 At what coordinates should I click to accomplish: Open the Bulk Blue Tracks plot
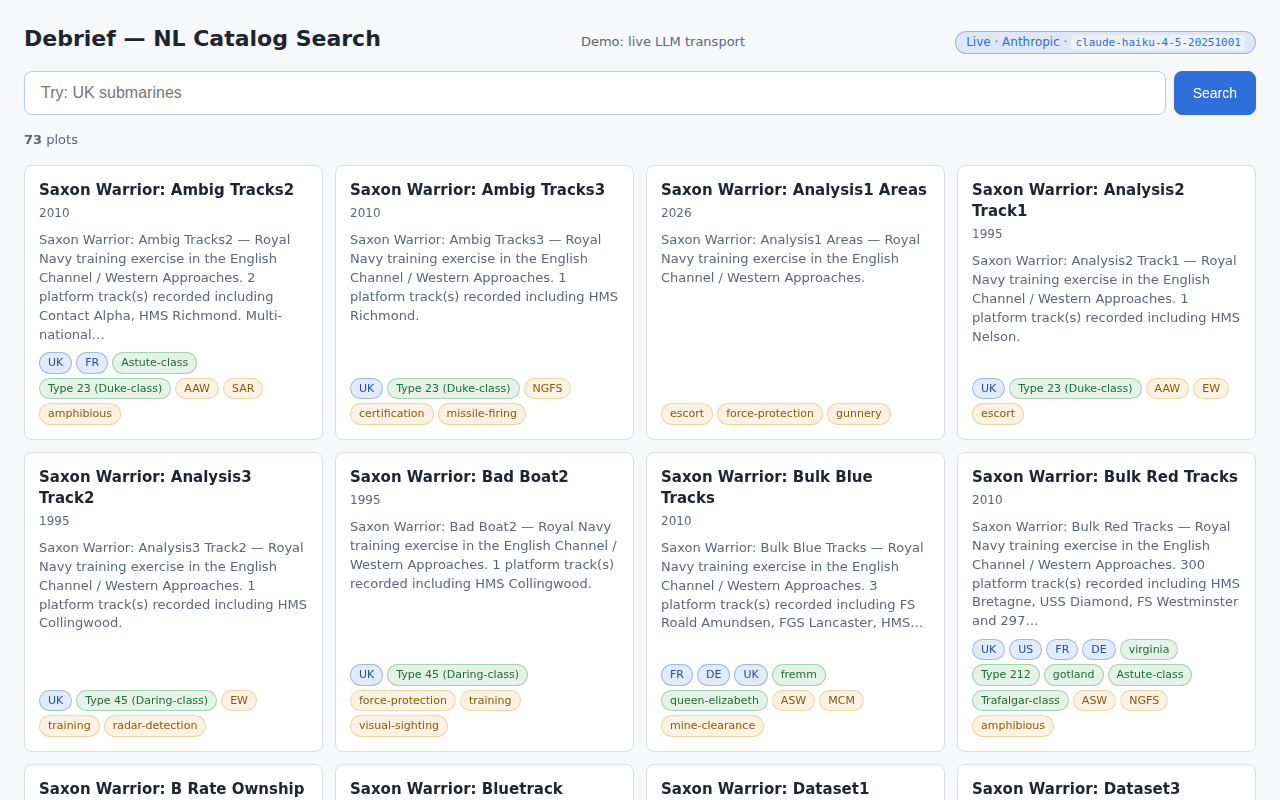pyautogui.click(x=766, y=486)
